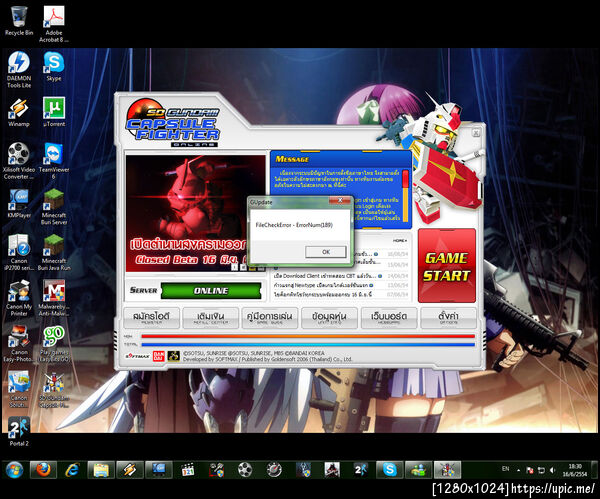This screenshot has height=499, width=600.
Task: Open KMPlayer desktop shortcut
Action: (x=19, y=204)
